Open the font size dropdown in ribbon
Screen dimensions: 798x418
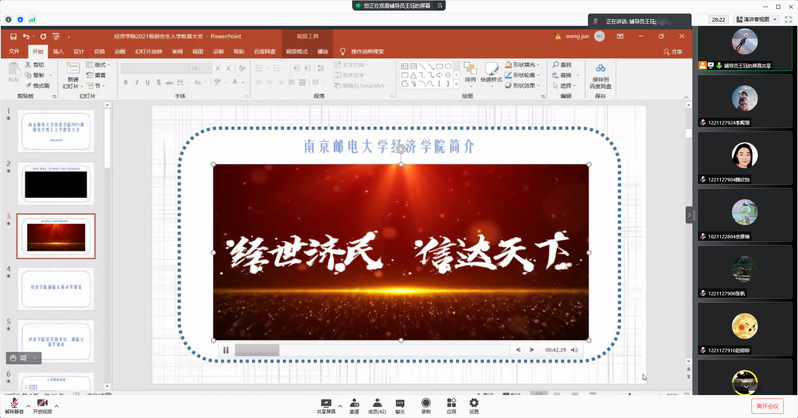[211, 66]
